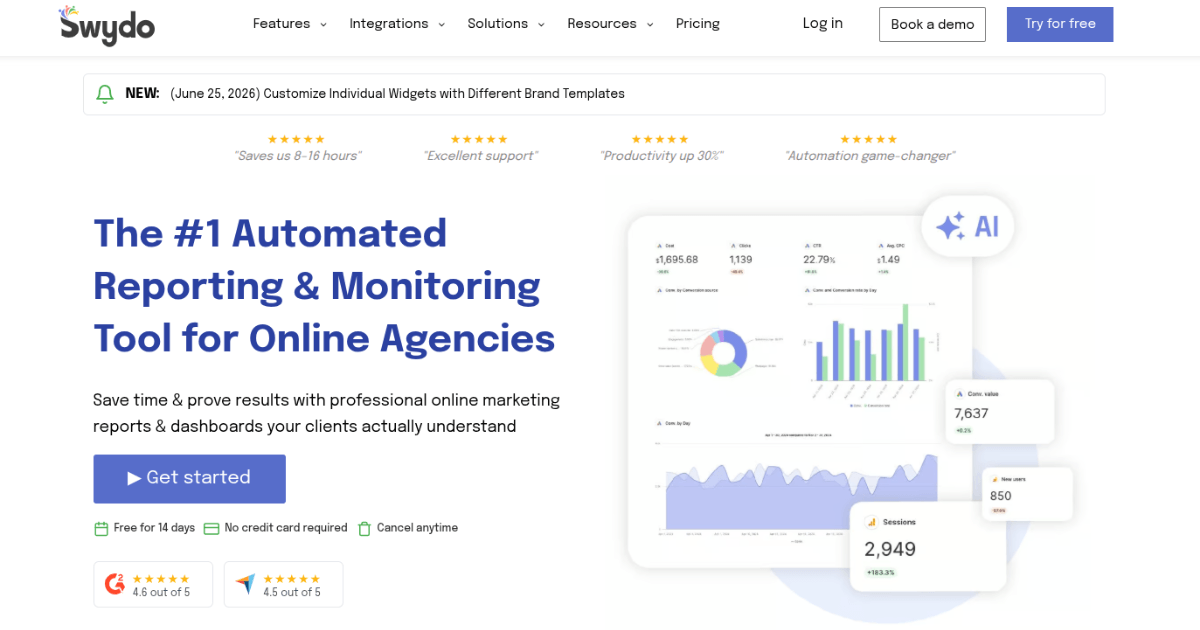Click the "Excellent support" quote
Screen dimensions: 1200x630
click(x=480, y=156)
